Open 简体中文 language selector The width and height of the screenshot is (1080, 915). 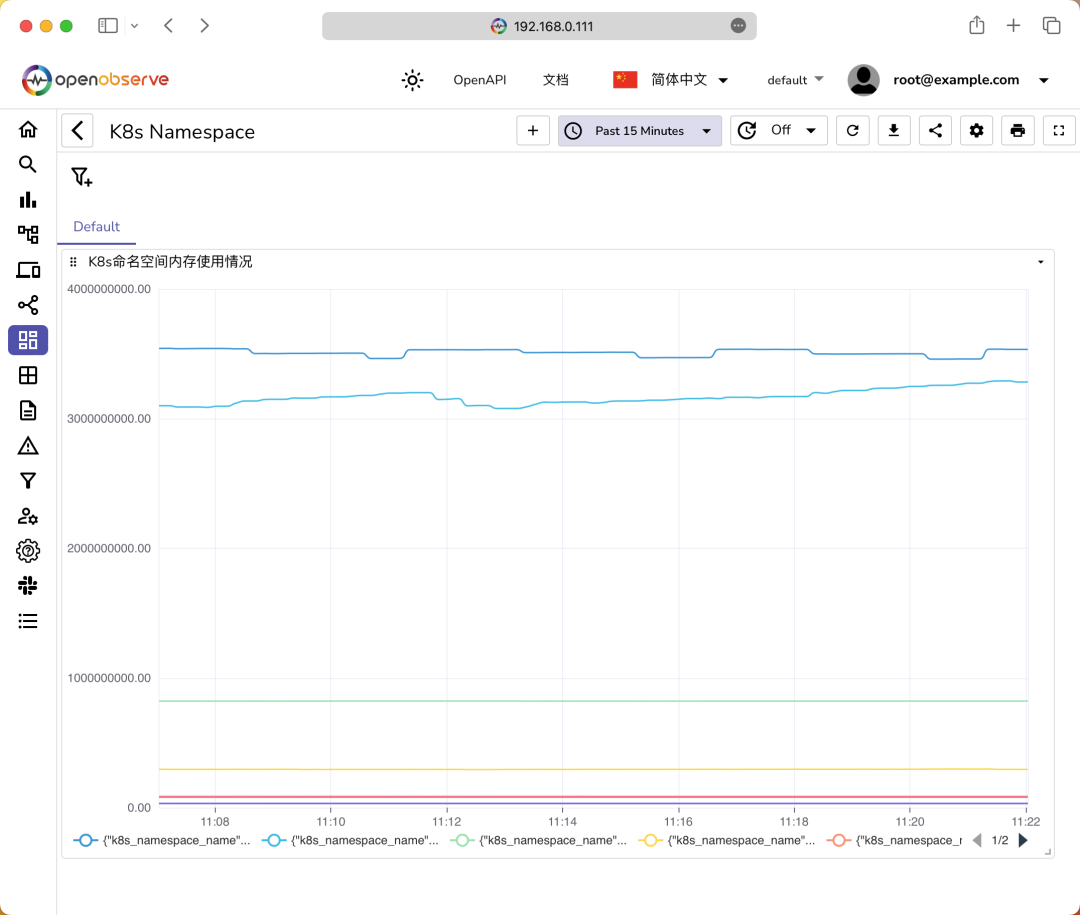pyautogui.click(x=670, y=80)
